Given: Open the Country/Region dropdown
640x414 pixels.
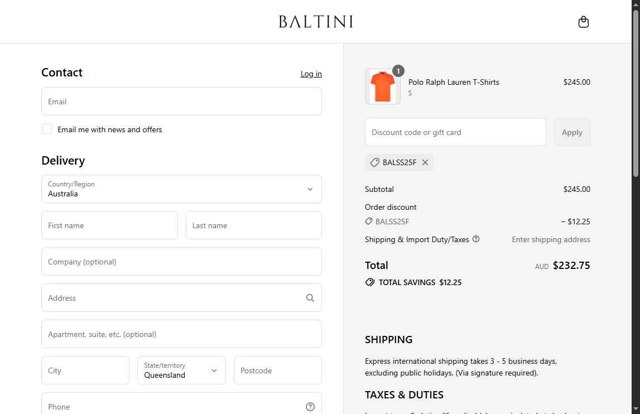Looking at the screenshot, I should [181, 189].
